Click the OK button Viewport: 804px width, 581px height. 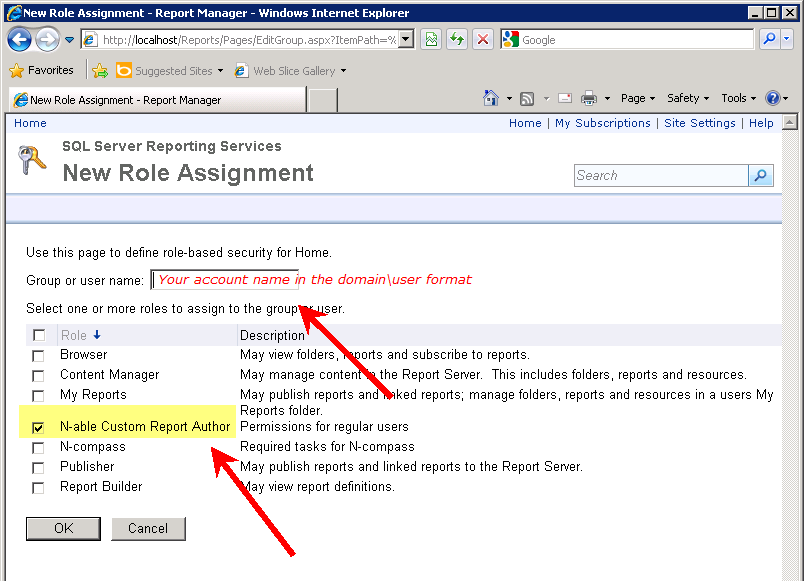tap(64, 529)
